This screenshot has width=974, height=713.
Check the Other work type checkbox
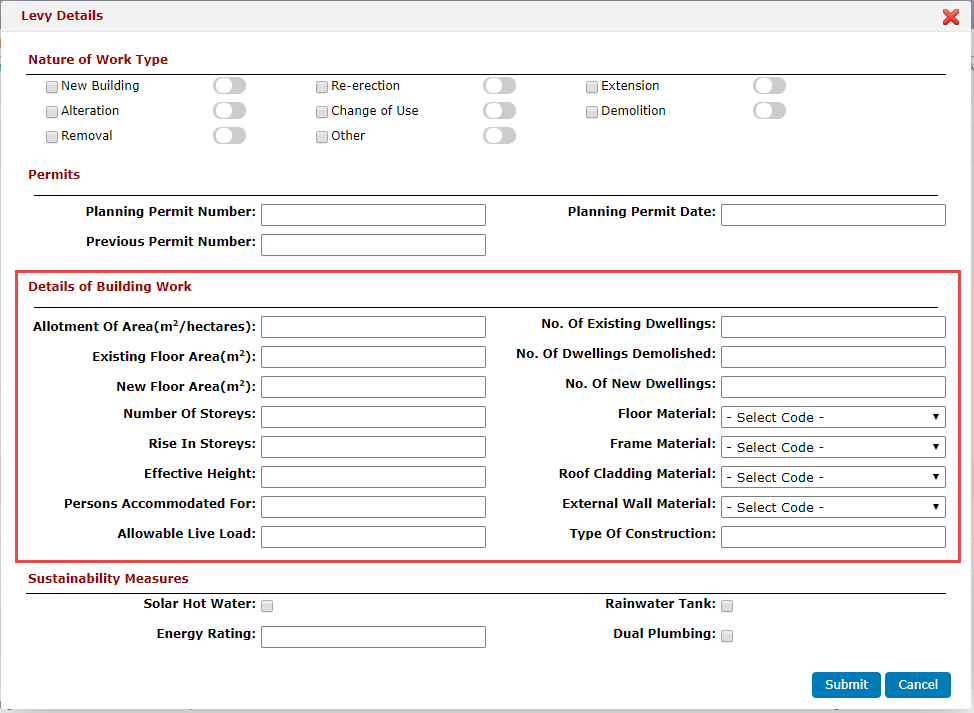(x=322, y=137)
